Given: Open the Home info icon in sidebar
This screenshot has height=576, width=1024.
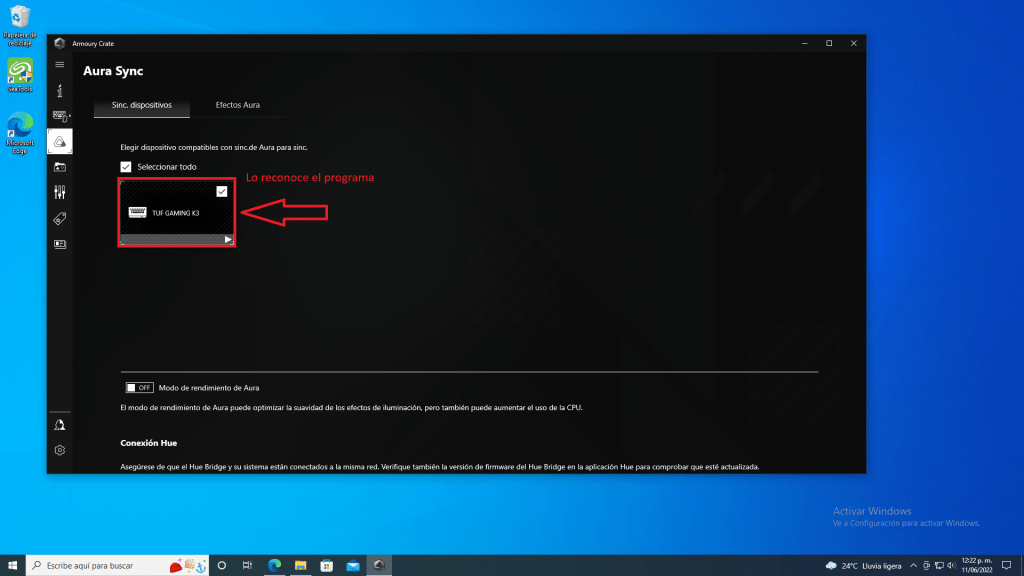Looking at the screenshot, I should (59, 90).
